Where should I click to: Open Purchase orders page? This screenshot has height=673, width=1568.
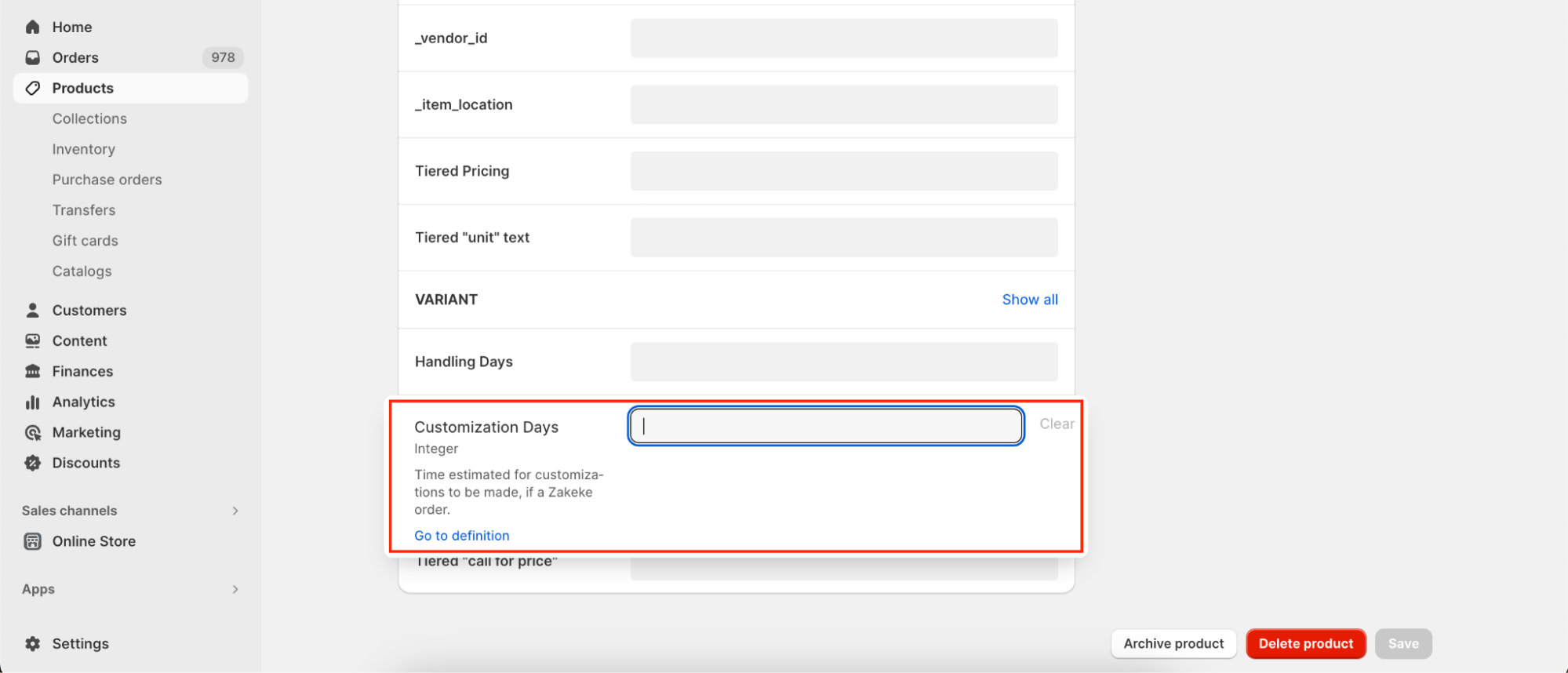click(x=107, y=180)
